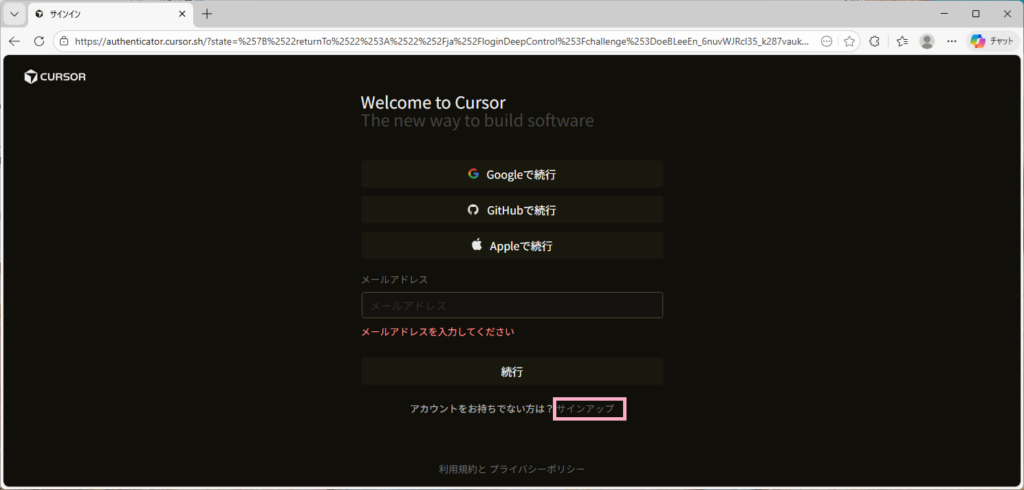Open the address bar's three-dot options icon
The width and height of the screenshot is (1024, 490).
click(x=826, y=41)
